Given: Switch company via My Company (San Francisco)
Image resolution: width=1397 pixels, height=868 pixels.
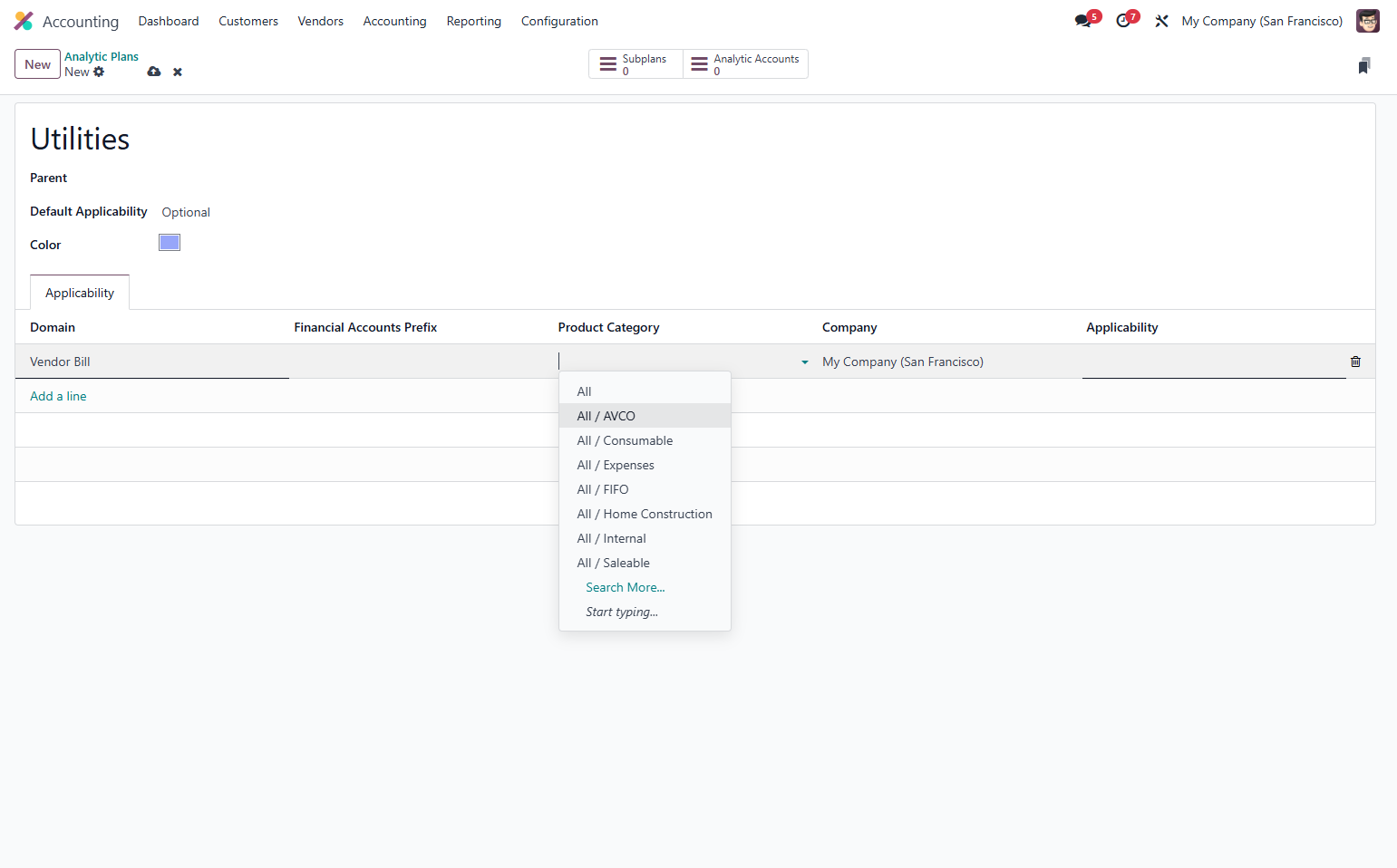Looking at the screenshot, I should (x=1262, y=21).
